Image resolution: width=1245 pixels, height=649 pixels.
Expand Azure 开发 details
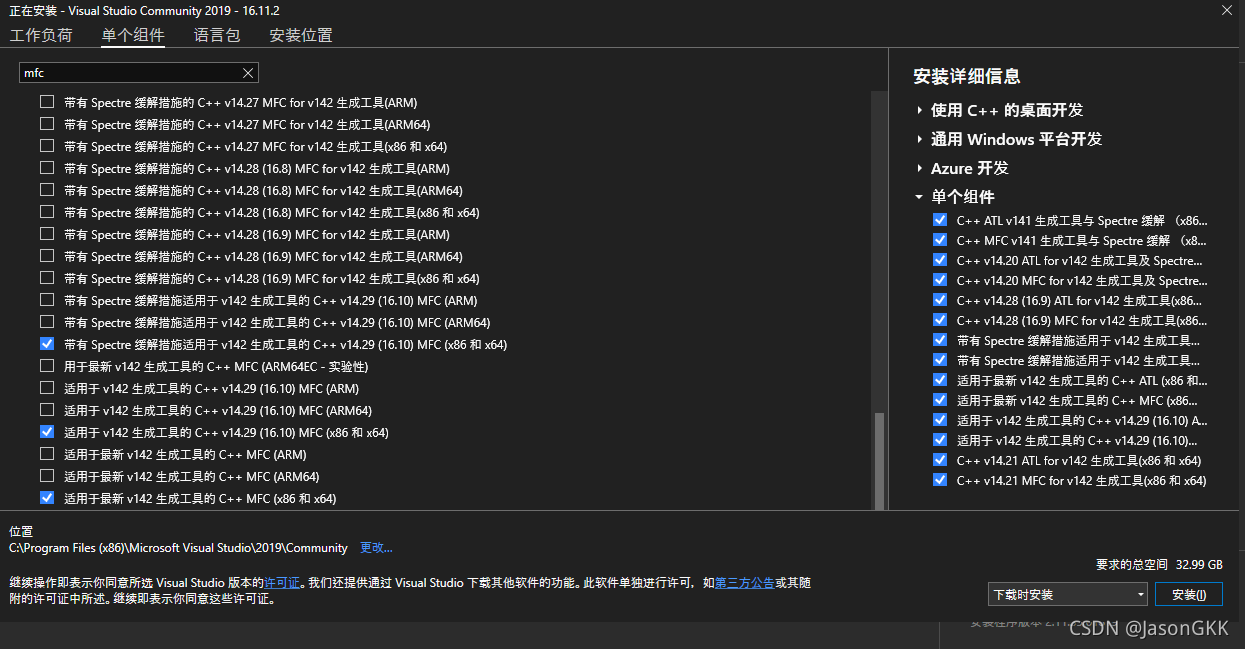coord(919,168)
